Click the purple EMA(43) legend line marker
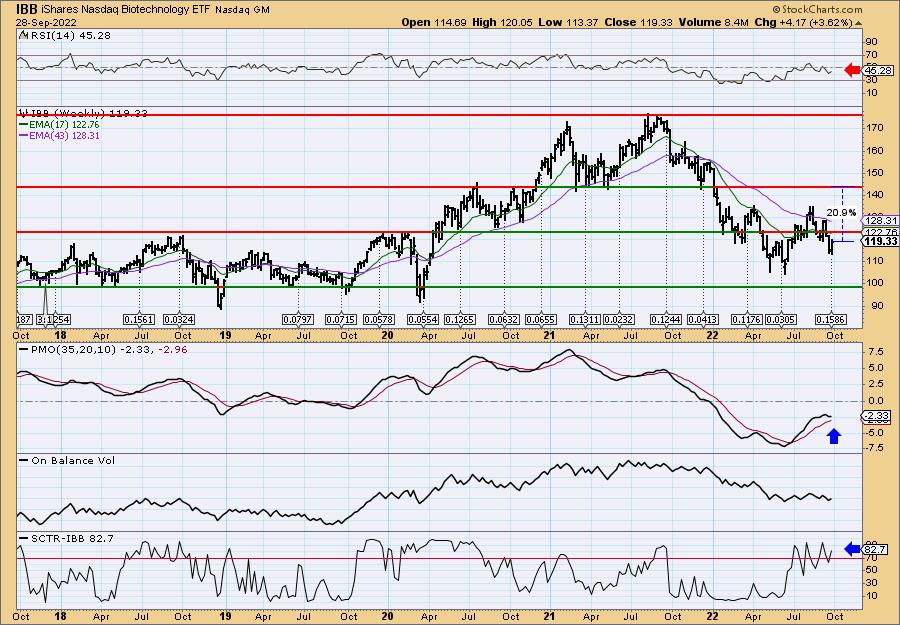Screen dimensions: 900x625 (x=25, y=136)
